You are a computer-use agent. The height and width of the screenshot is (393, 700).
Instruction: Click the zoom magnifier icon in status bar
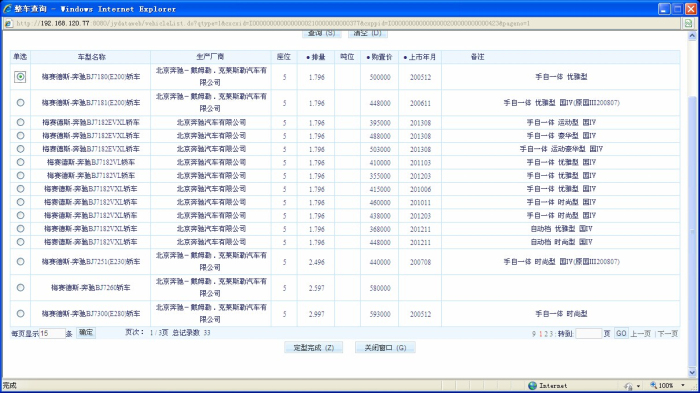(x=654, y=385)
